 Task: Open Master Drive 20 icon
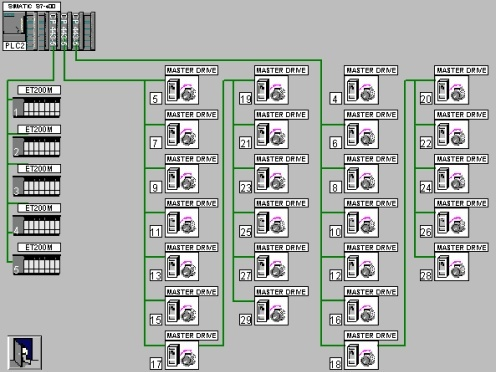click(452, 90)
